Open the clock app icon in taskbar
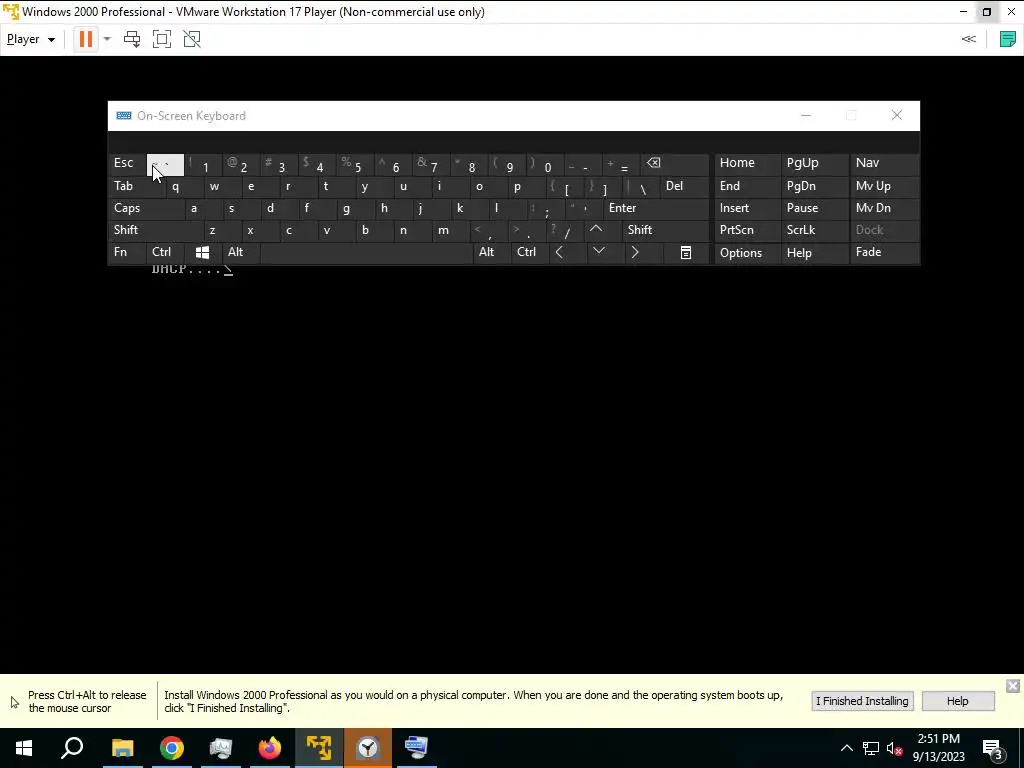The image size is (1024, 768). coord(368,748)
